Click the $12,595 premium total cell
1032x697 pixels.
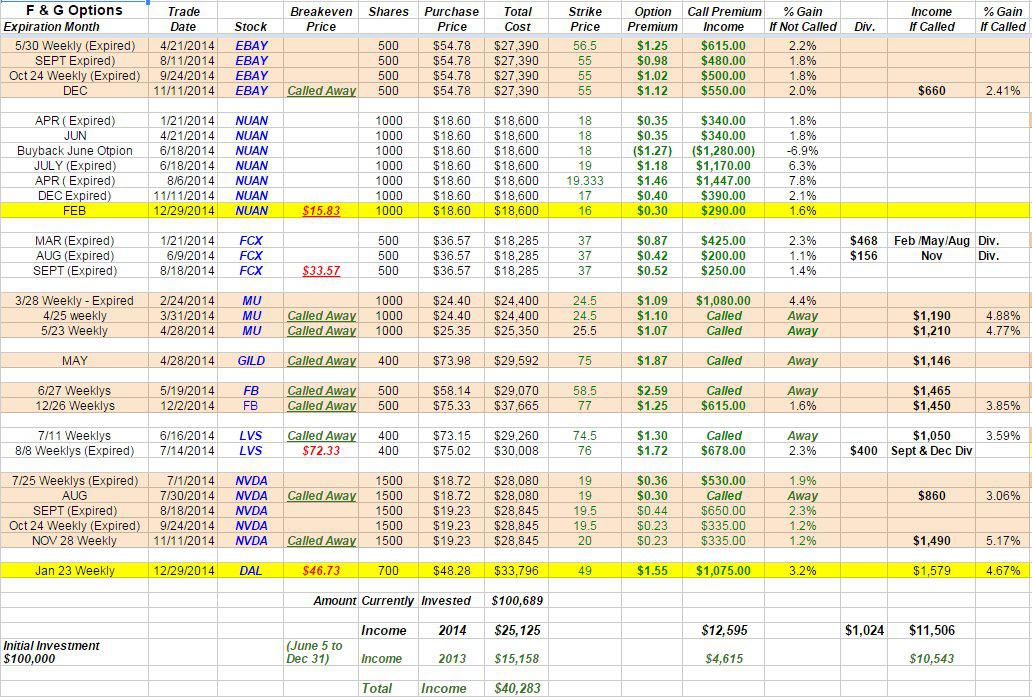pyautogui.click(x=724, y=631)
